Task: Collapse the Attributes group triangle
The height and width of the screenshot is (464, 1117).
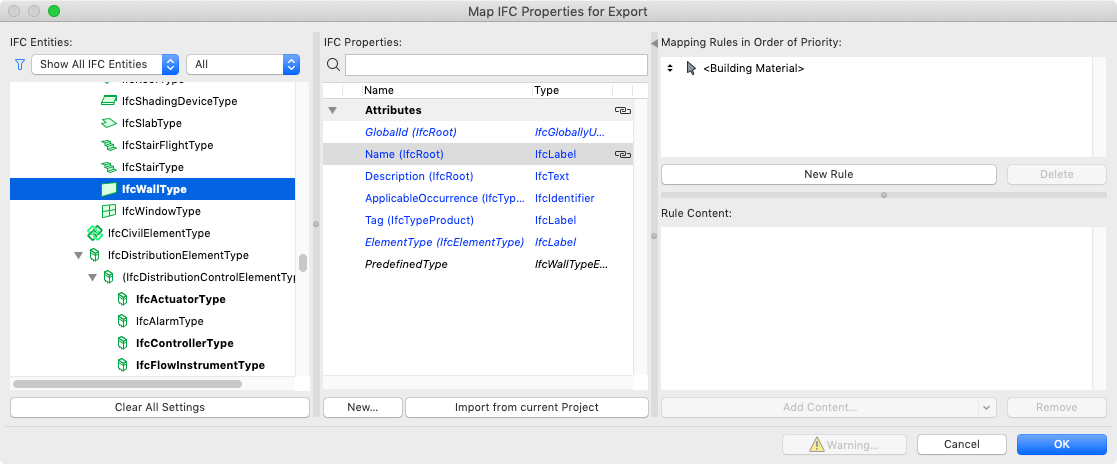Action: pos(332,111)
